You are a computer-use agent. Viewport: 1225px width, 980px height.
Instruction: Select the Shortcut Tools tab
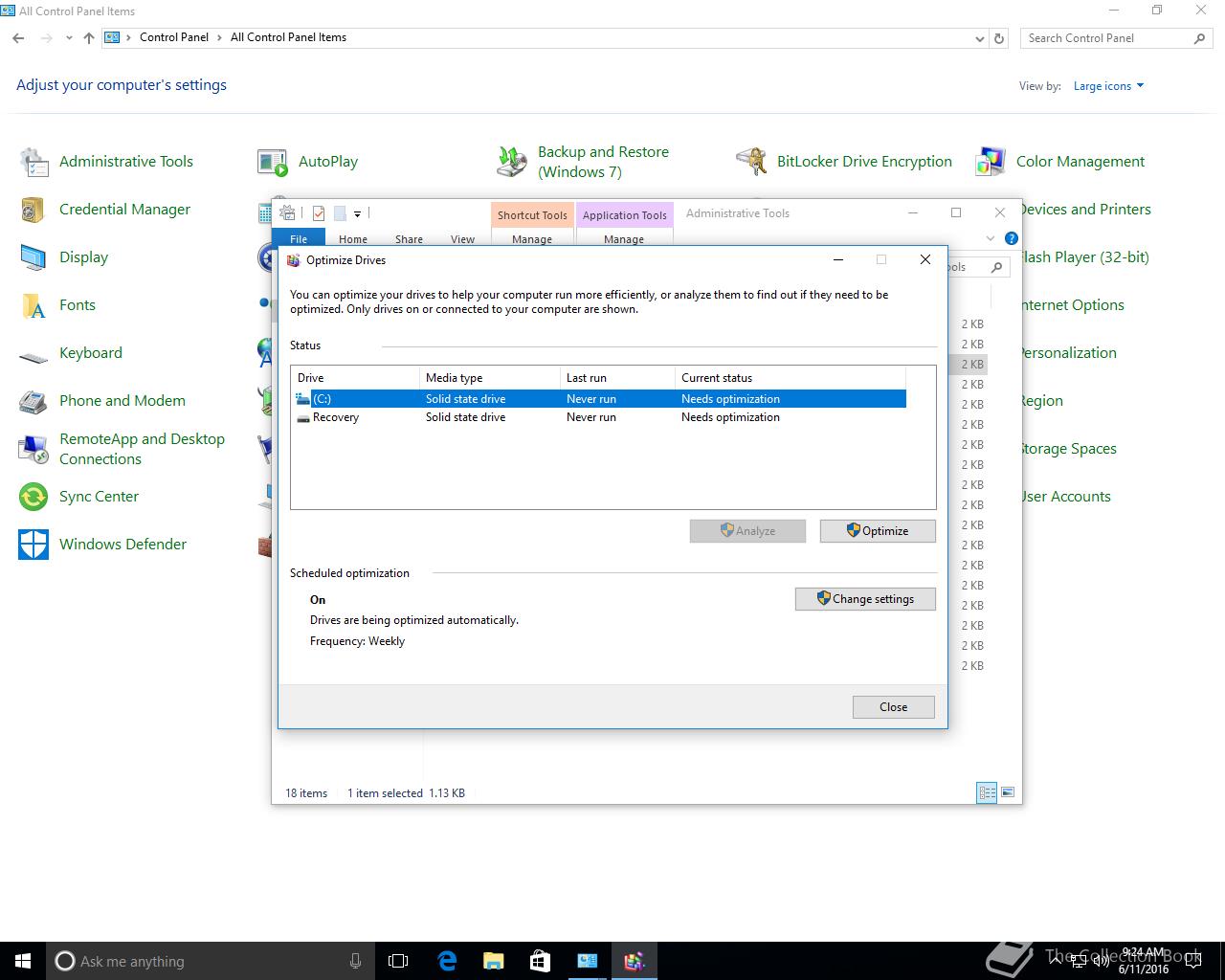pyautogui.click(x=532, y=215)
